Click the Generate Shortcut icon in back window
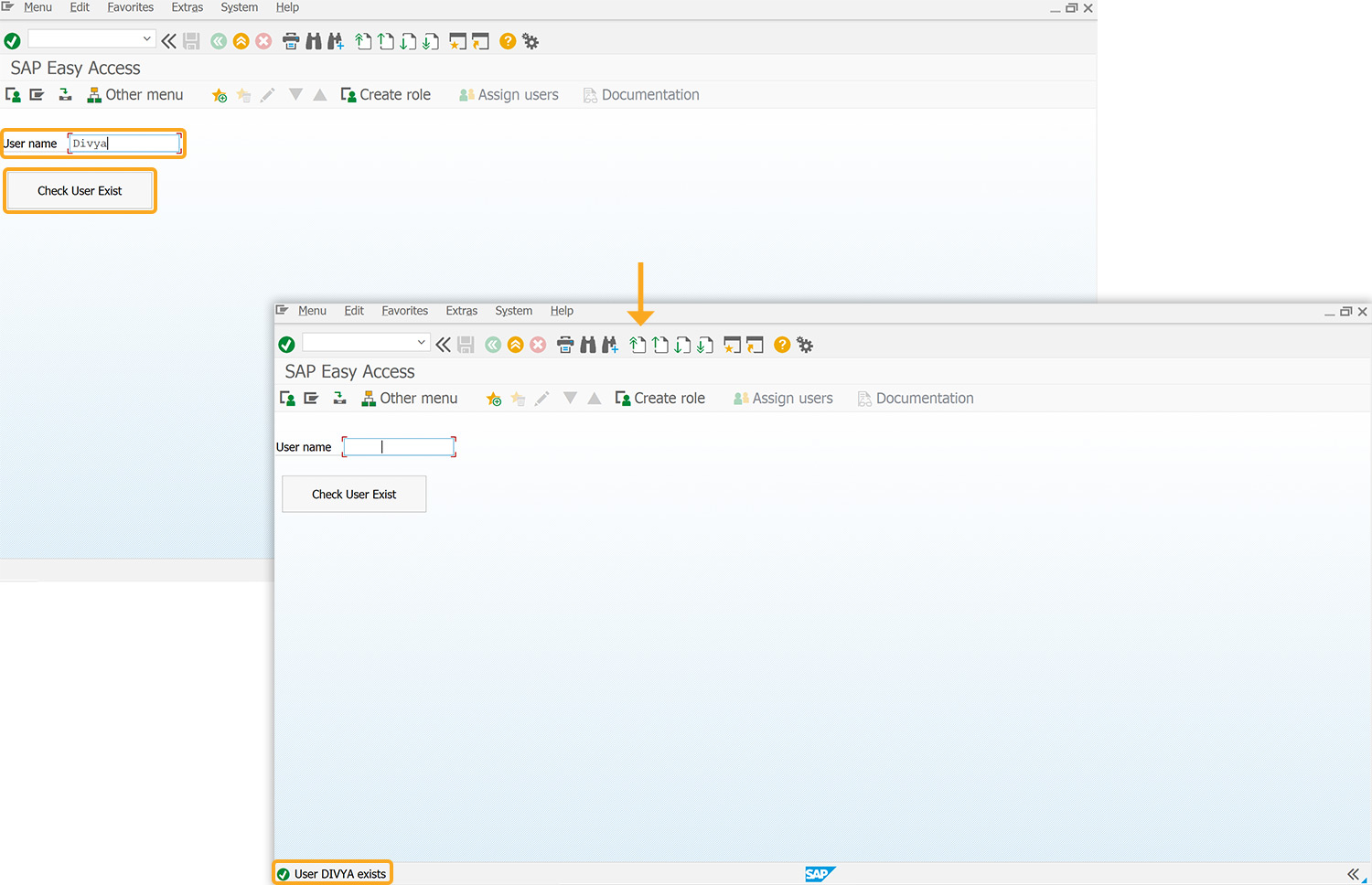 480,41
